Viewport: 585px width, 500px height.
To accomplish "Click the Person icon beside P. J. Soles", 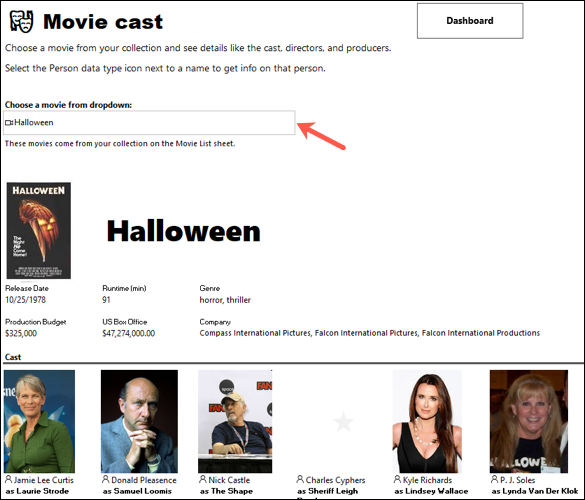I will tap(495, 479).
